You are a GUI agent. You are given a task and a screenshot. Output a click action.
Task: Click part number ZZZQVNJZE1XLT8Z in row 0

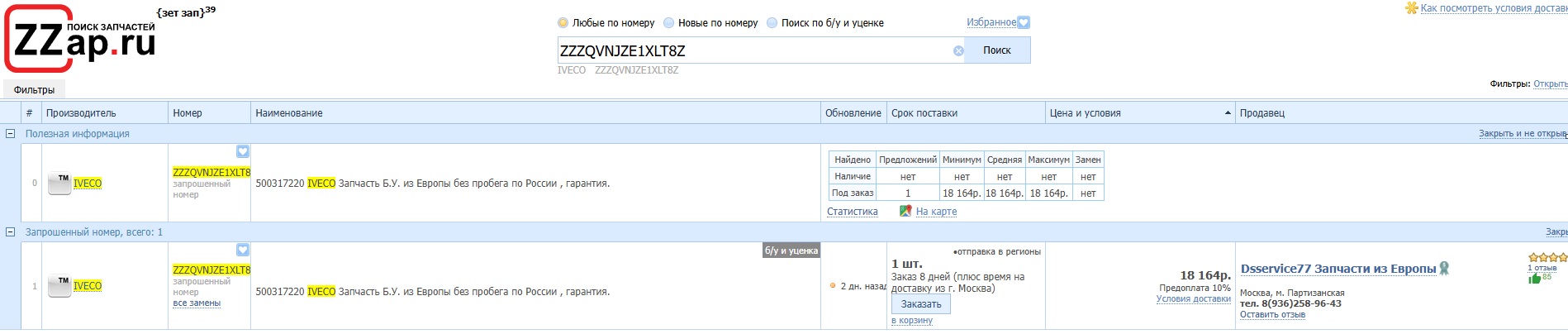pyautogui.click(x=211, y=173)
